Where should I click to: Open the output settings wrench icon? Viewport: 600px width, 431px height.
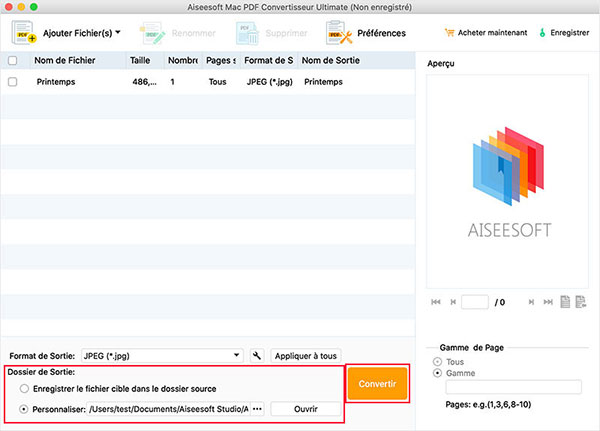coord(257,356)
